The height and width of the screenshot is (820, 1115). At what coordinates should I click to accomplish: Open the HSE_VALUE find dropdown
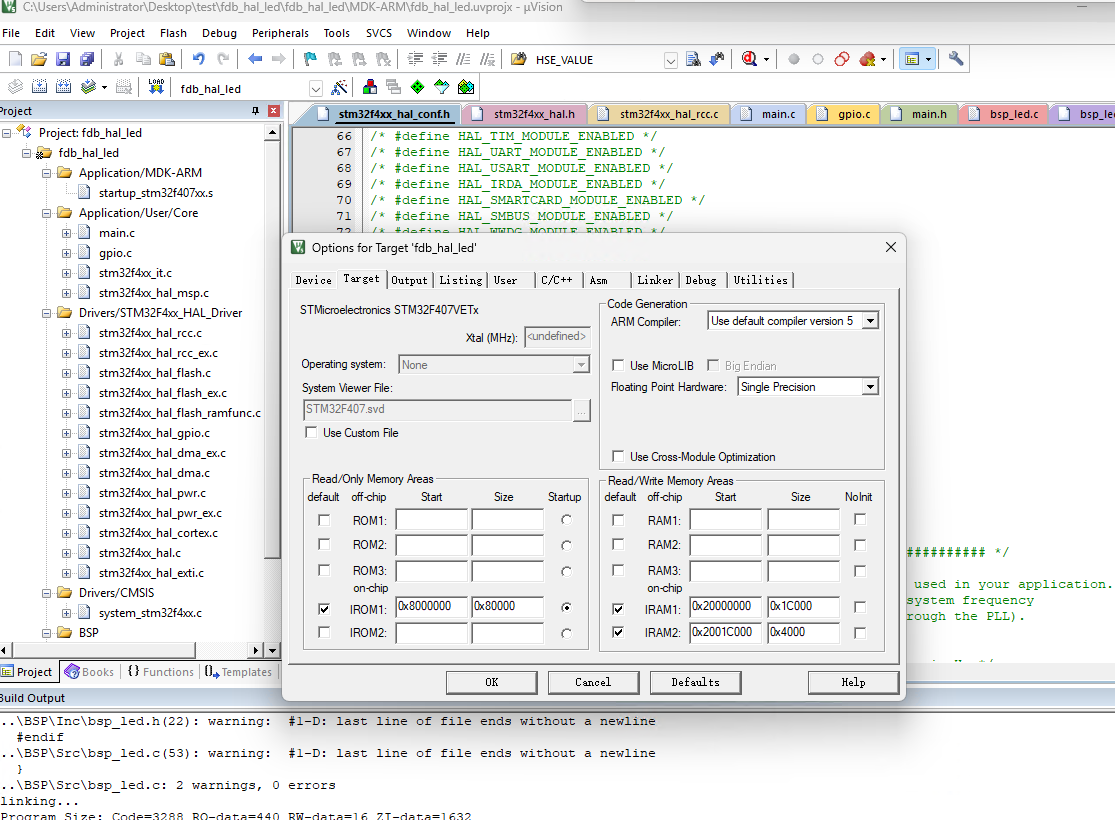(x=671, y=60)
